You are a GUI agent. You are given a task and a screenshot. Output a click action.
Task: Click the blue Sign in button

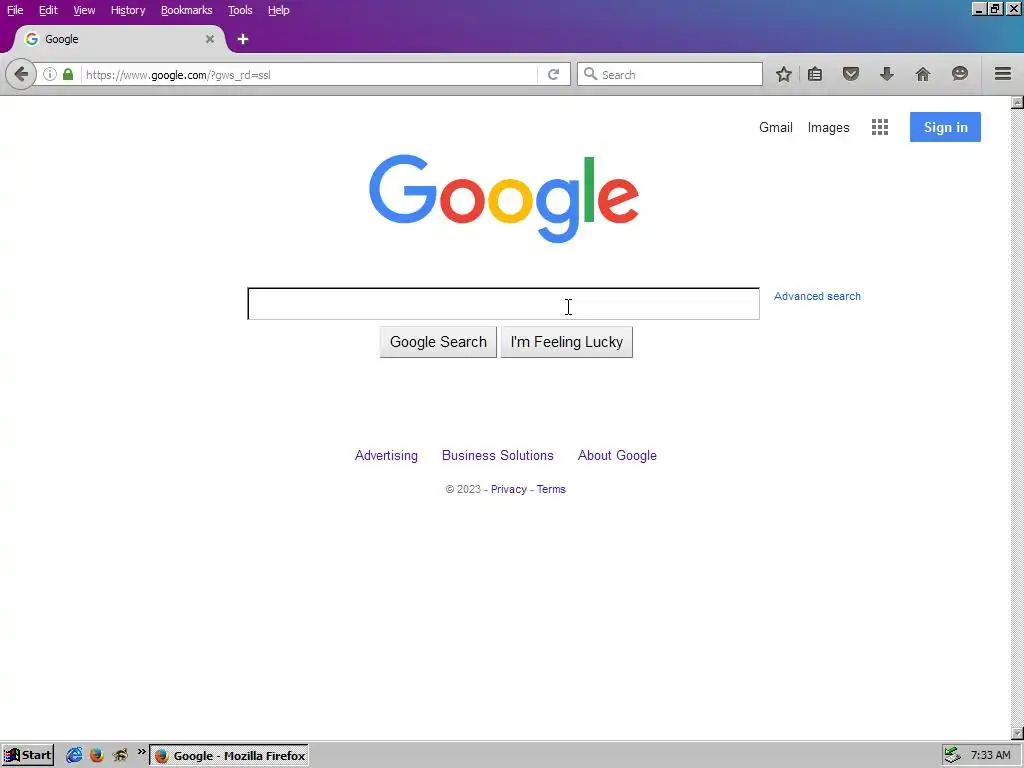[945, 127]
